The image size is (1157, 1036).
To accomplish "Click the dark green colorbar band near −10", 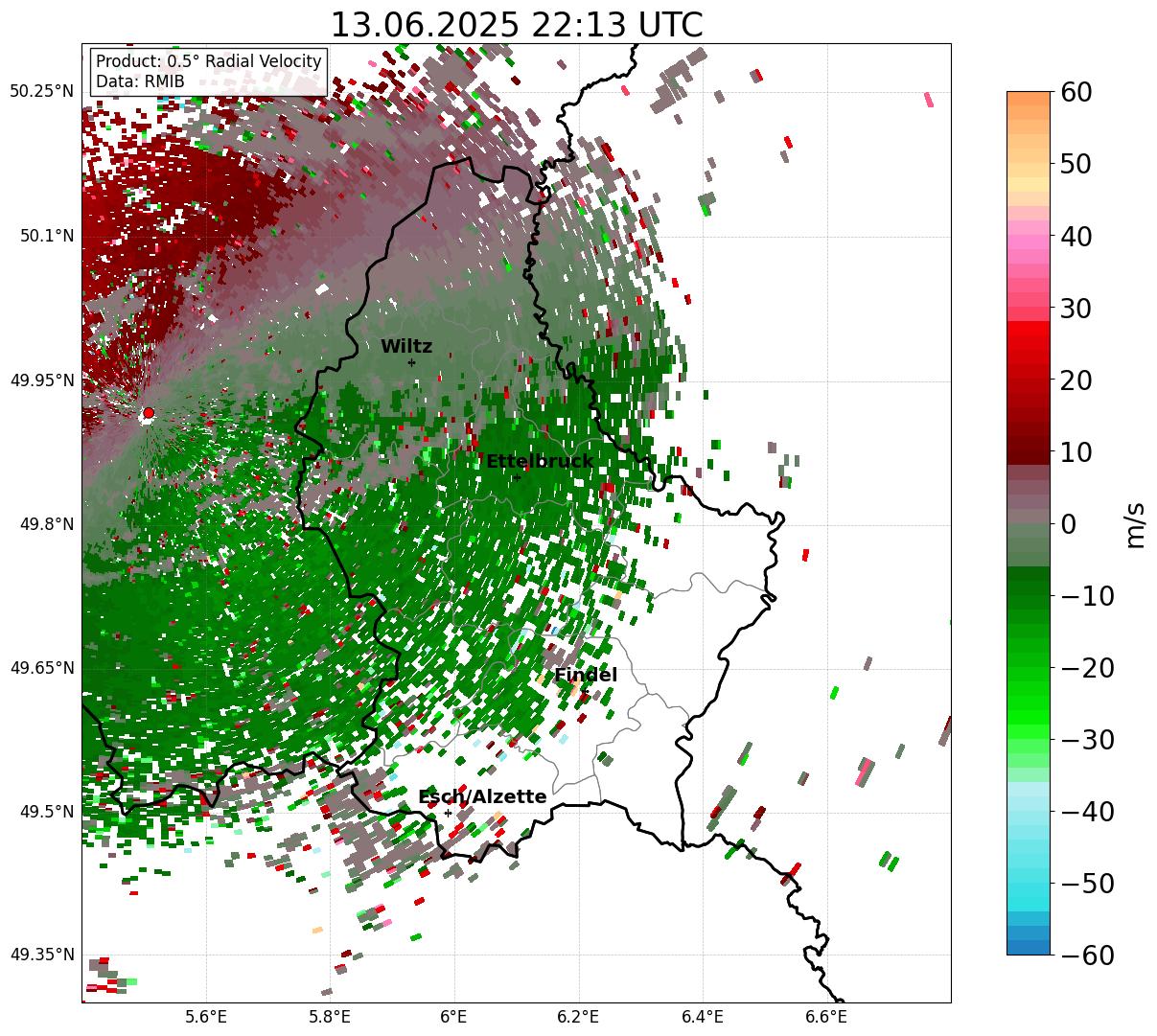I will coord(1028,589).
